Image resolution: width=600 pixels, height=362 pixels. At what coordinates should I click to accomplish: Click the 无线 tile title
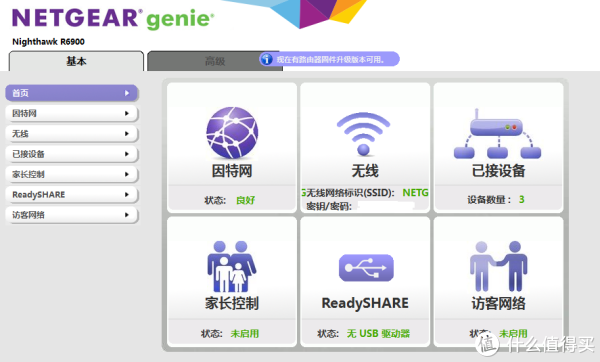(365, 171)
